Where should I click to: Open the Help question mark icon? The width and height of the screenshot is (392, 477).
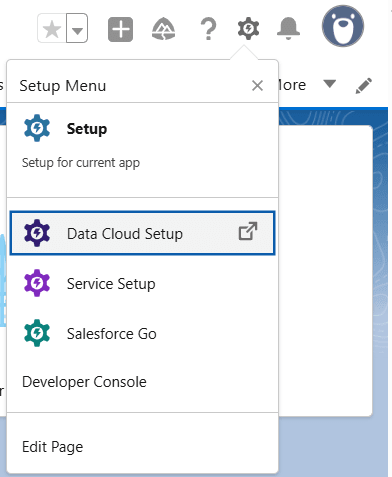coord(208,29)
